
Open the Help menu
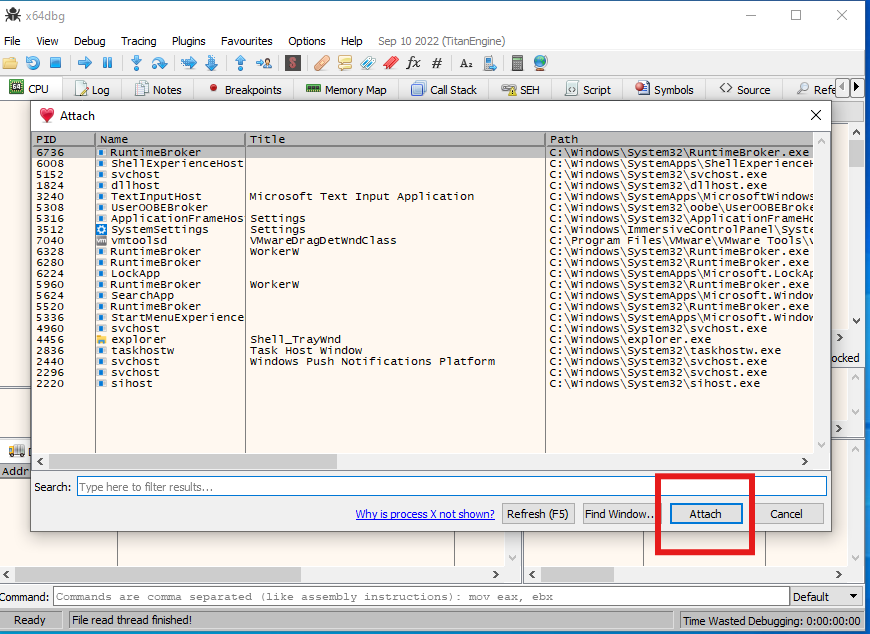tap(351, 41)
